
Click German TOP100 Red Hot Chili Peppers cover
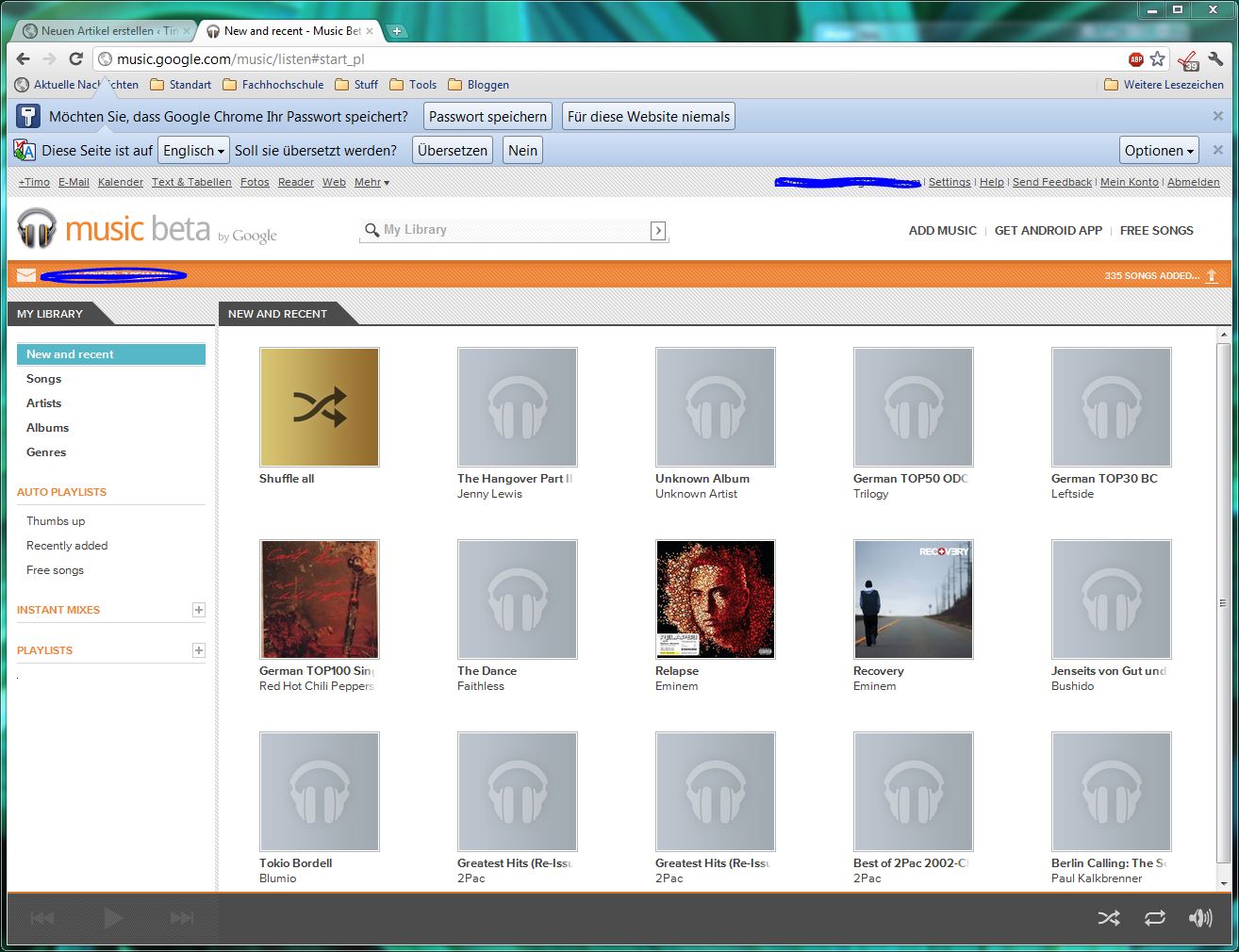319,599
